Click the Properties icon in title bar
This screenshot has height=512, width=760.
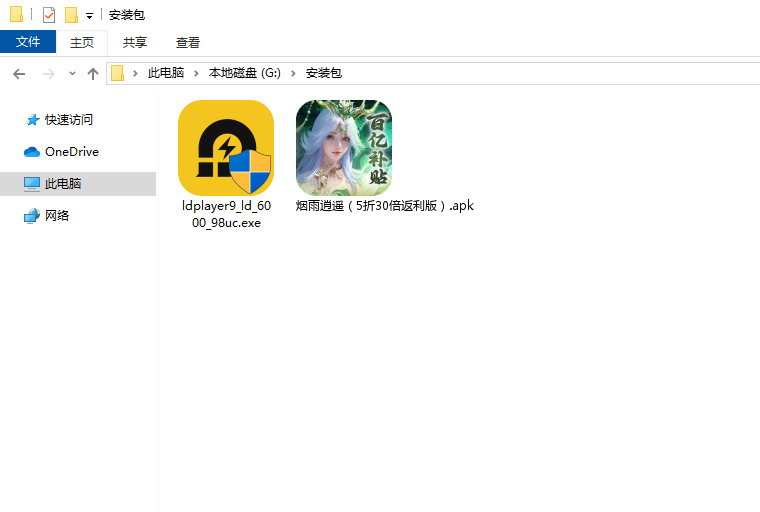click(49, 15)
